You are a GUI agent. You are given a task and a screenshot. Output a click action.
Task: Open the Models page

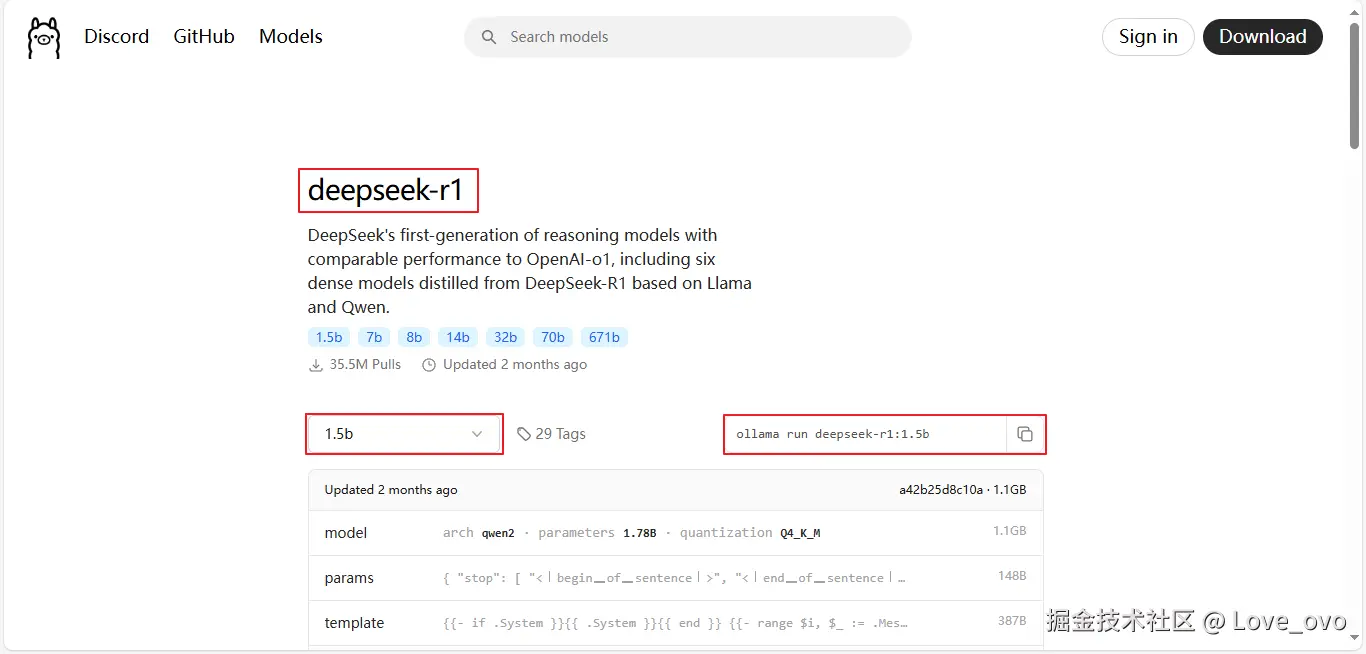pyautogui.click(x=291, y=37)
